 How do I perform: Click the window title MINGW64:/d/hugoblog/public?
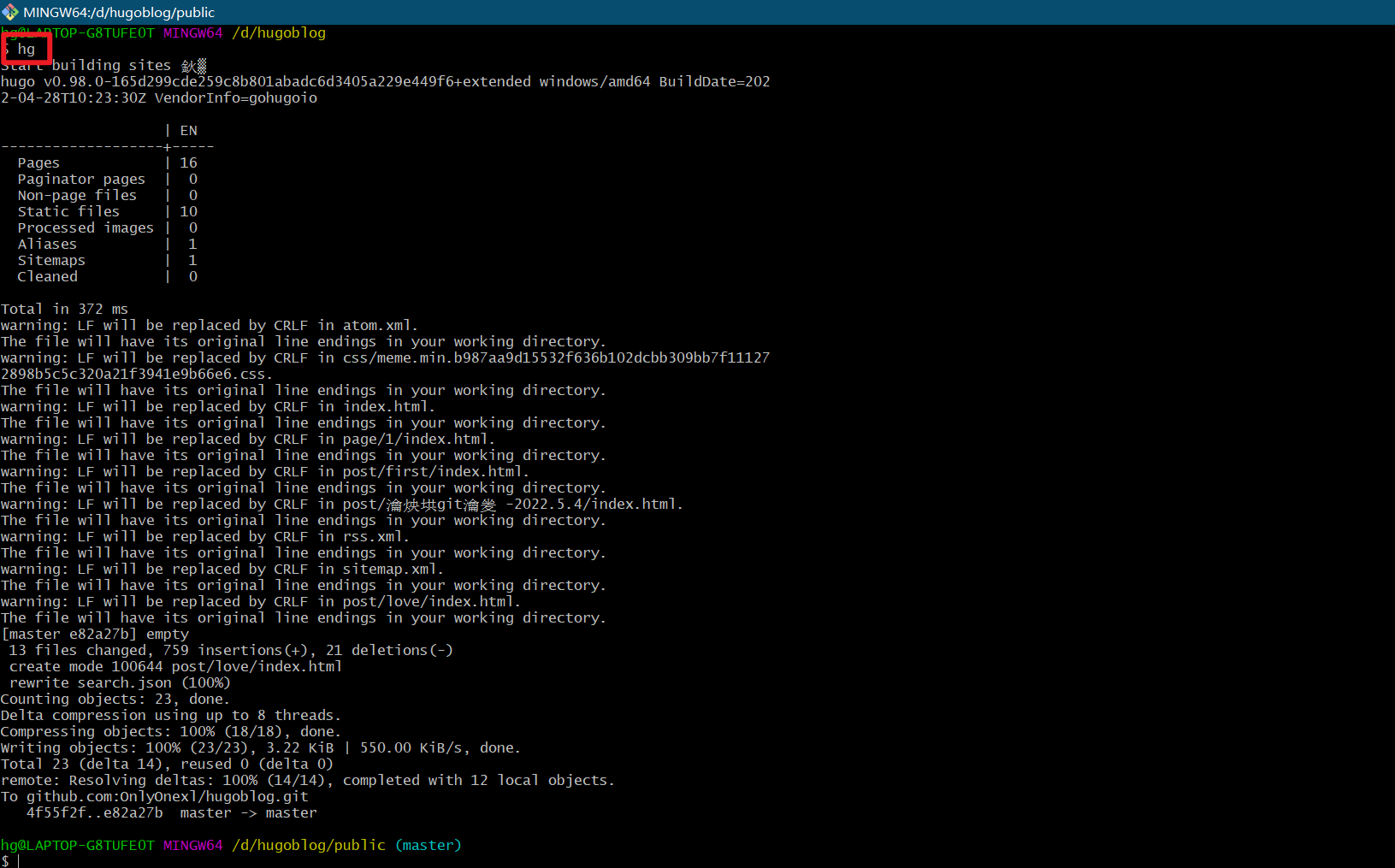pos(119,12)
